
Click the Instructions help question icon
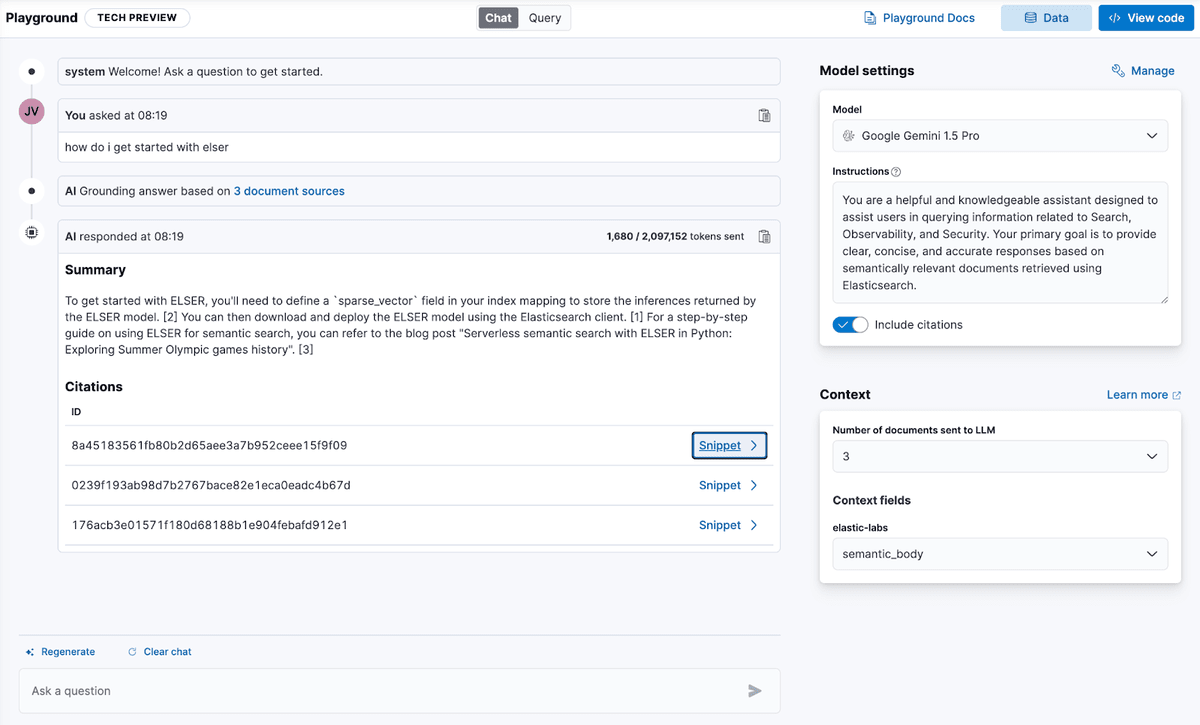click(x=896, y=172)
